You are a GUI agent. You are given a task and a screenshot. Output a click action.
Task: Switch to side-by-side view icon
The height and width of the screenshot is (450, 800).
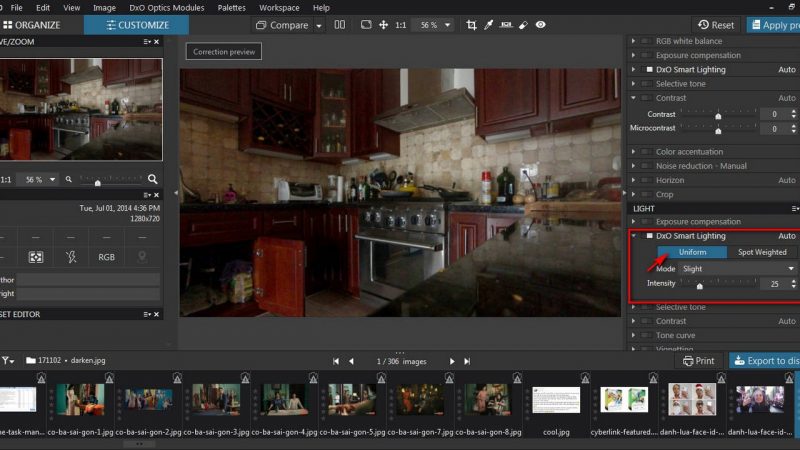pos(340,25)
